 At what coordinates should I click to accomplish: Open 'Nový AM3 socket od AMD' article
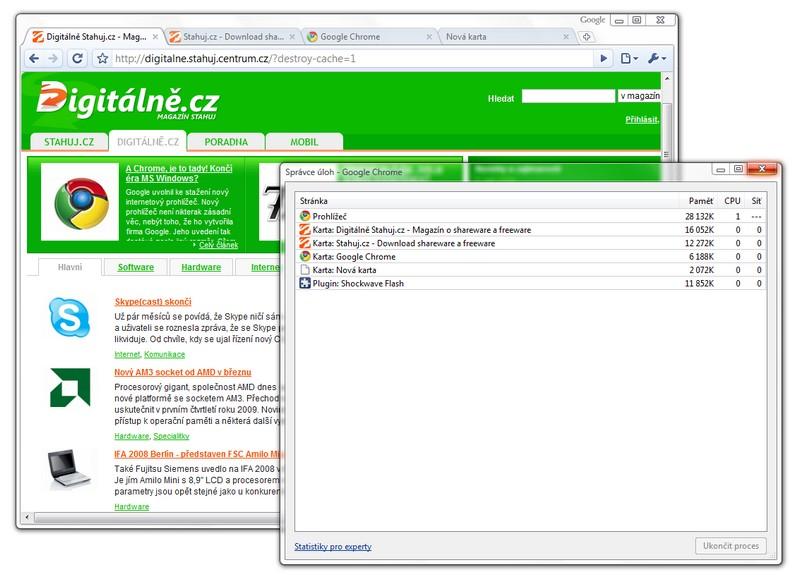183,372
